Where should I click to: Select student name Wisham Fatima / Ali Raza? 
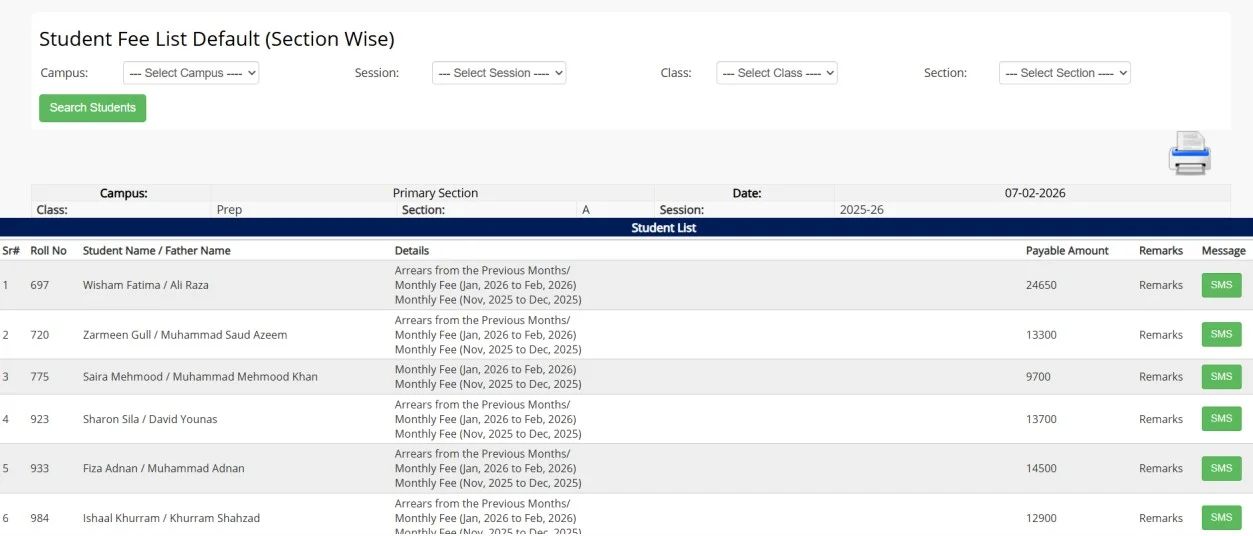pyautogui.click(x=146, y=285)
